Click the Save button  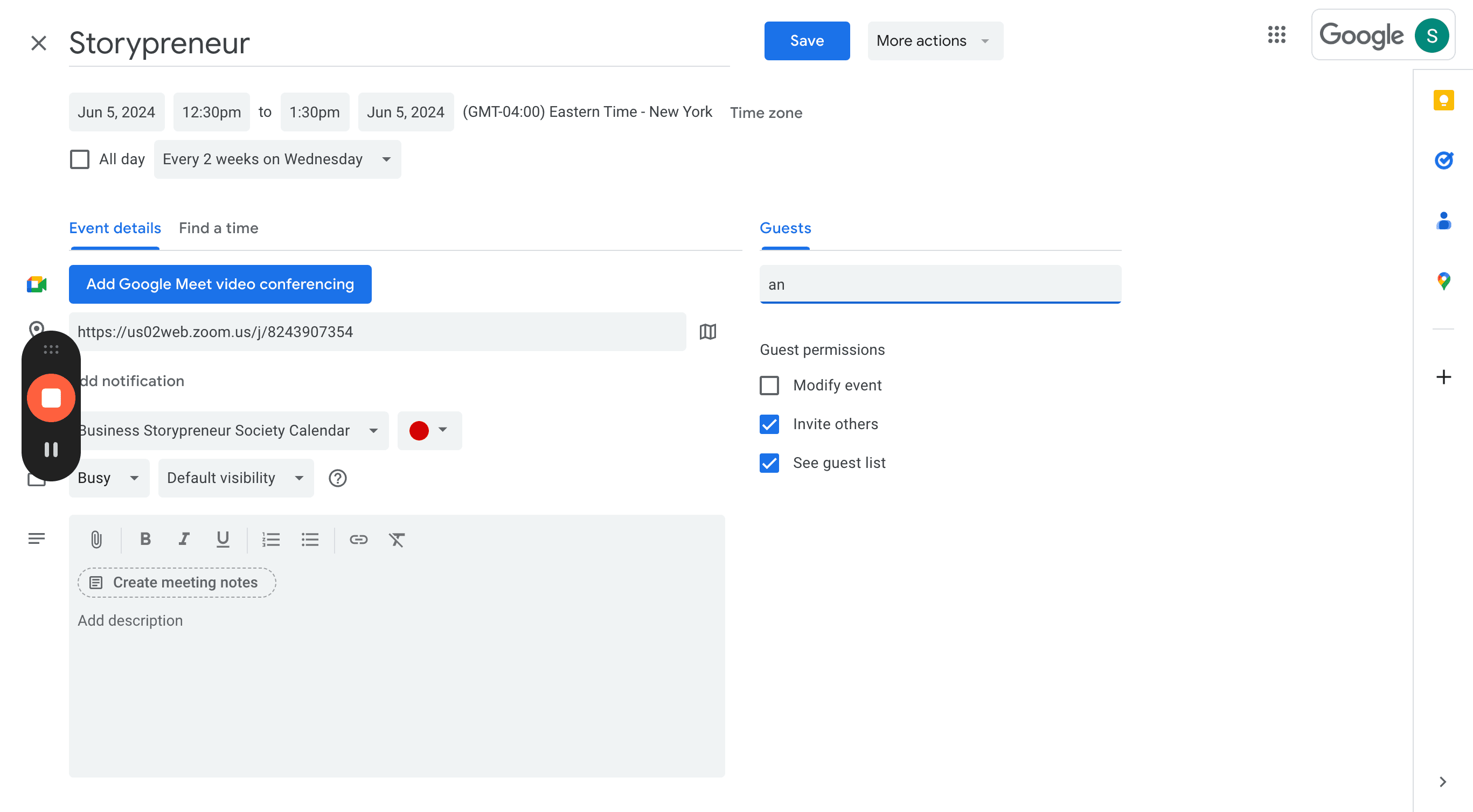(807, 40)
